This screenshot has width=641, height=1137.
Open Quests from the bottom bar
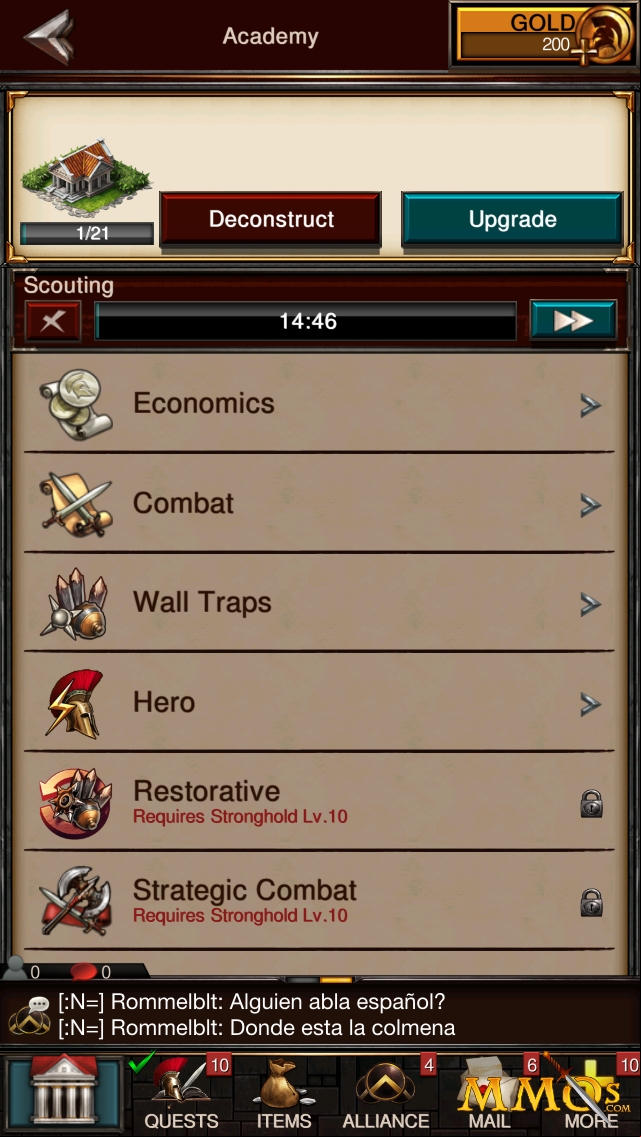pos(181,1093)
